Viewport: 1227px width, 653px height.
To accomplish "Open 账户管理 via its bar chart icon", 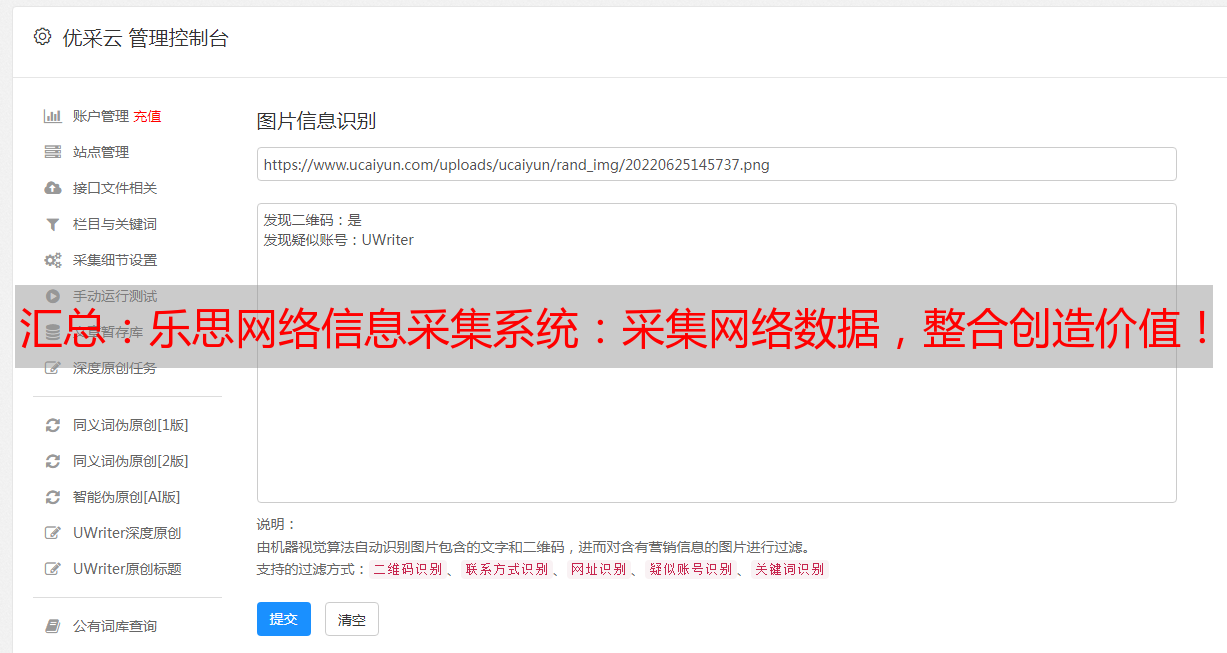I will [53, 116].
